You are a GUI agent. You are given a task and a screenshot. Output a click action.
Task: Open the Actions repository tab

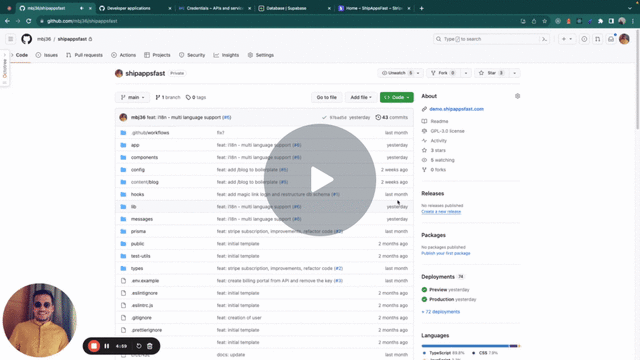(123, 55)
